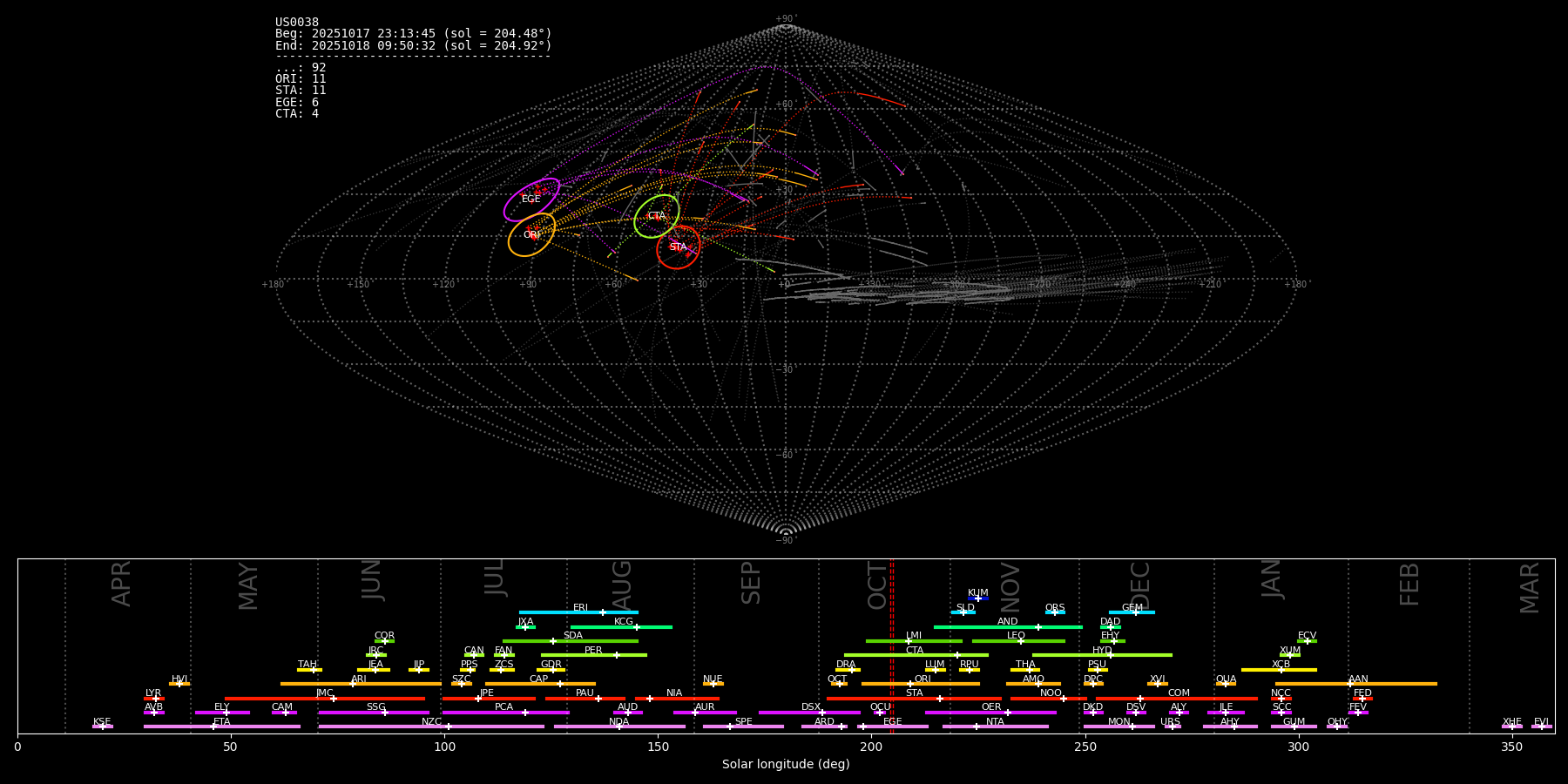
Task: Click the AAN shower bar in the timeline
Action: click(1356, 684)
